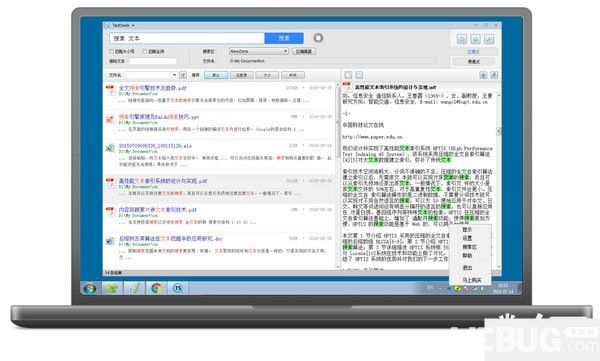Open the TextSeek taskbar icon
The width and height of the screenshot is (600, 361).
pyautogui.click(x=178, y=288)
